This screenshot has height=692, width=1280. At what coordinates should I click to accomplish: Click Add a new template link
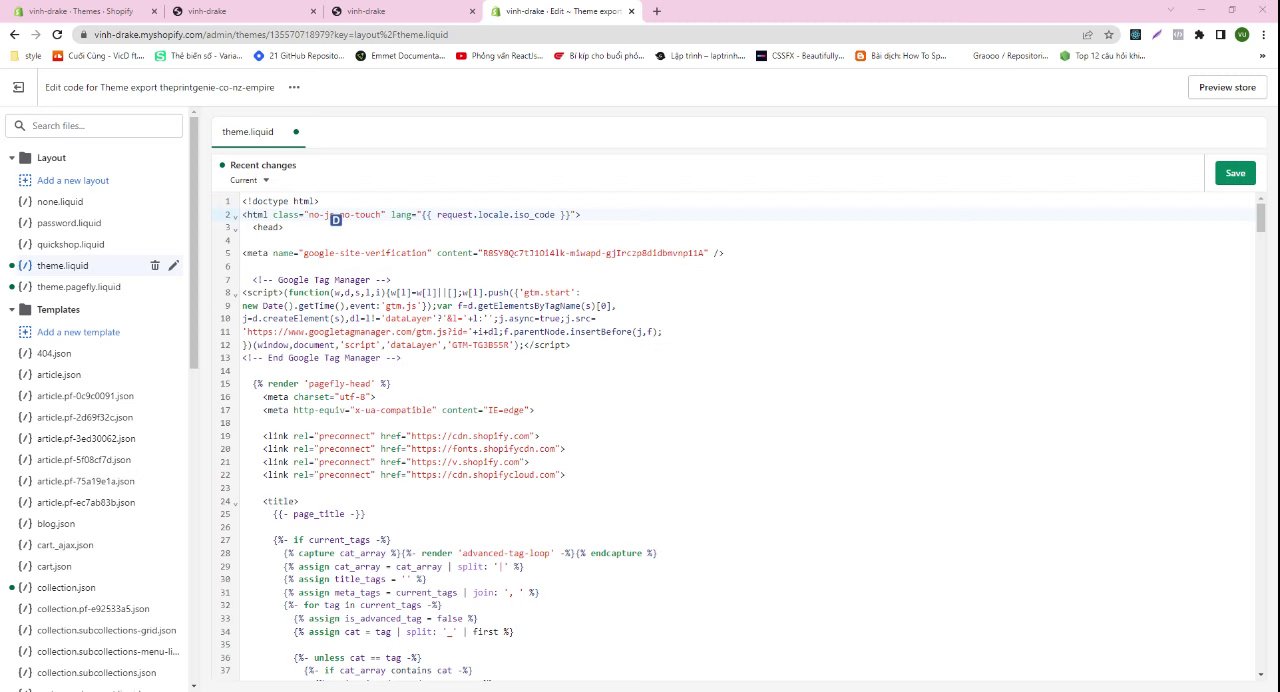click(x=78, y=332)
